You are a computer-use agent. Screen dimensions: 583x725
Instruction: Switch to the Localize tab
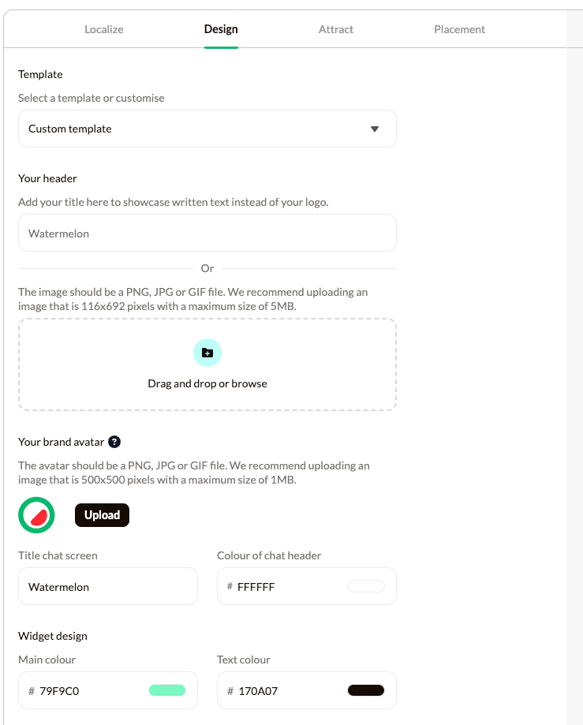coord(104,29)
